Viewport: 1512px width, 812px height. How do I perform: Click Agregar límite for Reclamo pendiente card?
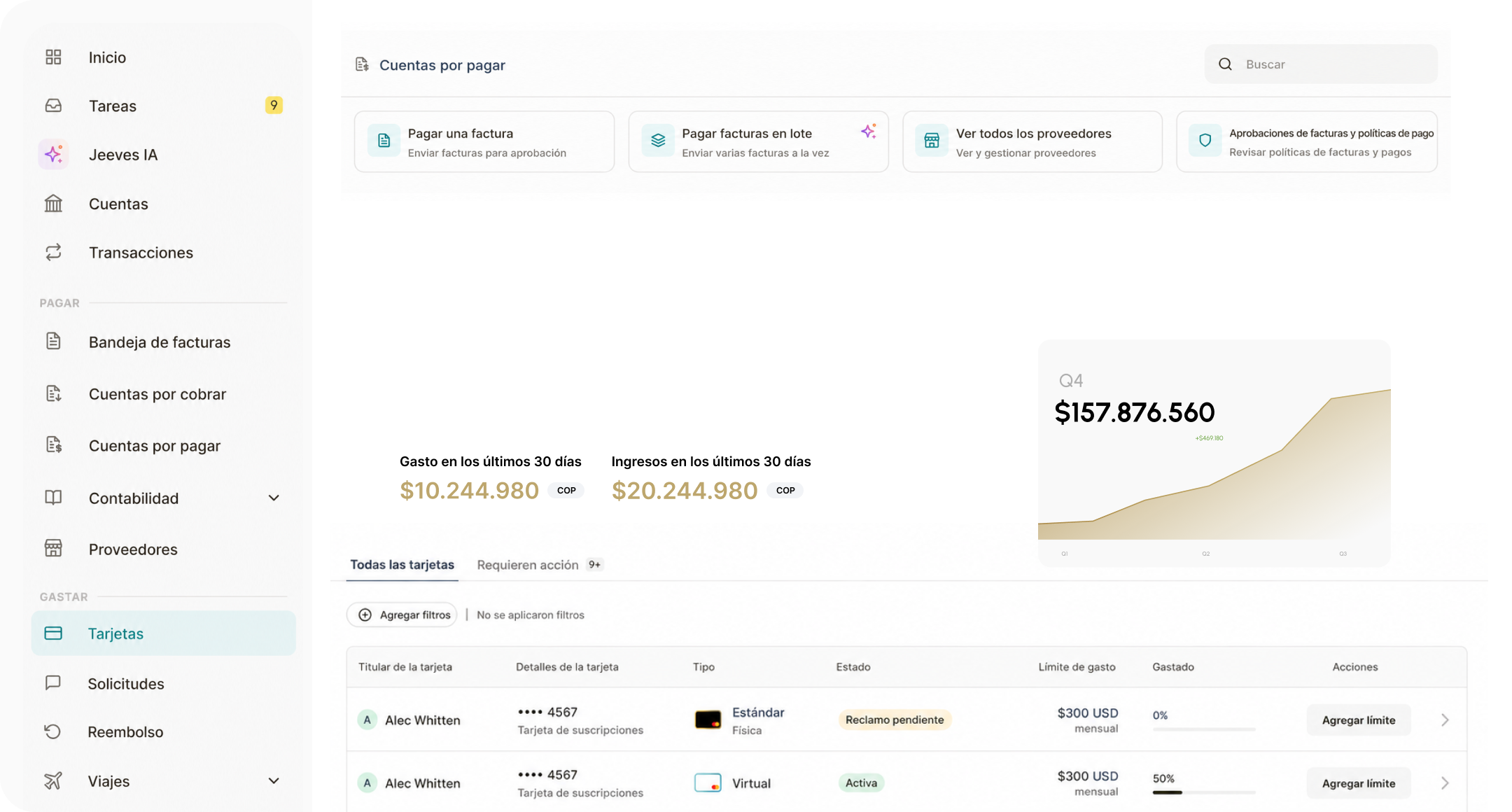tap(1359, 720)
